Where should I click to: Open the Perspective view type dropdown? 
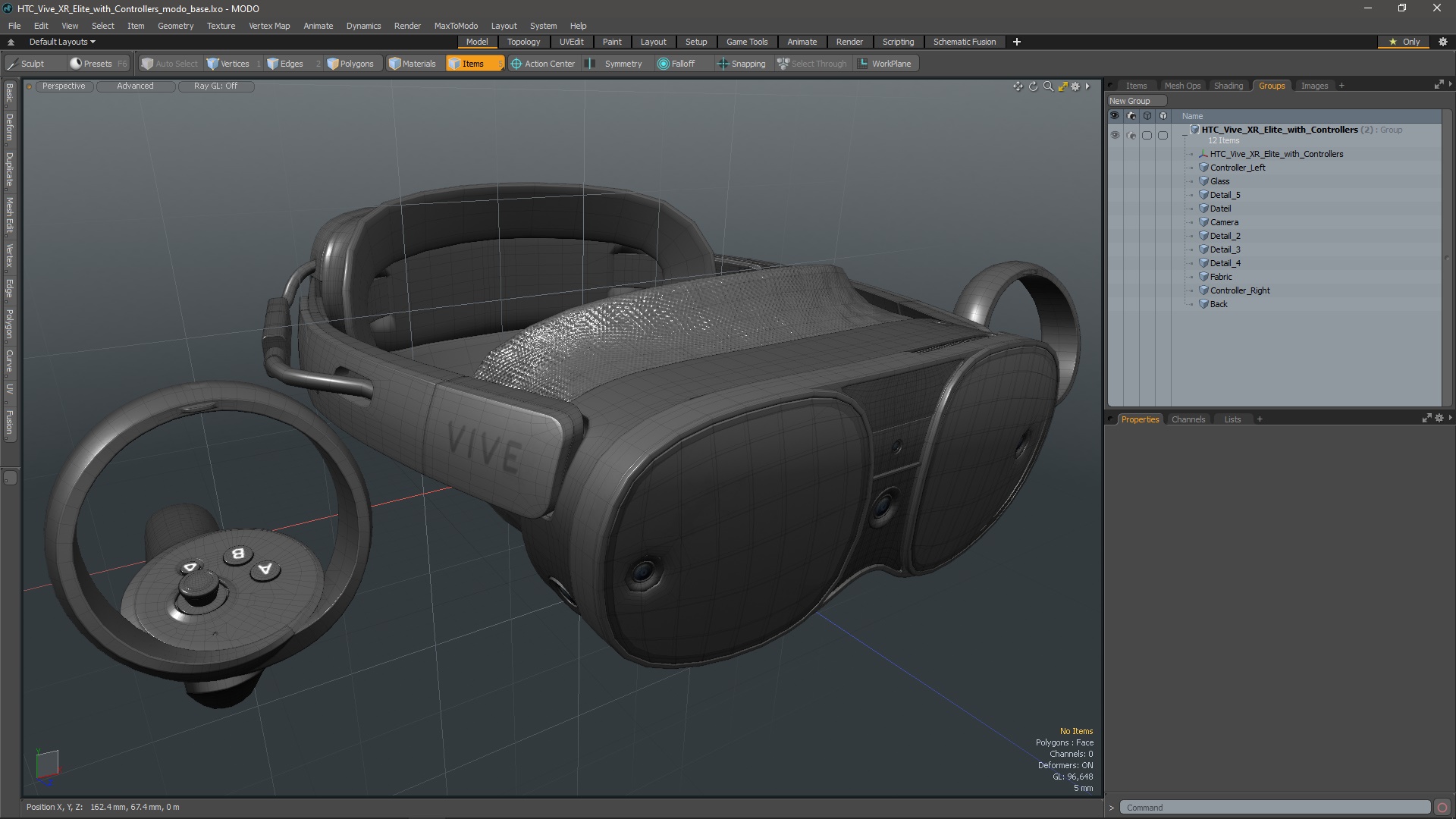64,86
